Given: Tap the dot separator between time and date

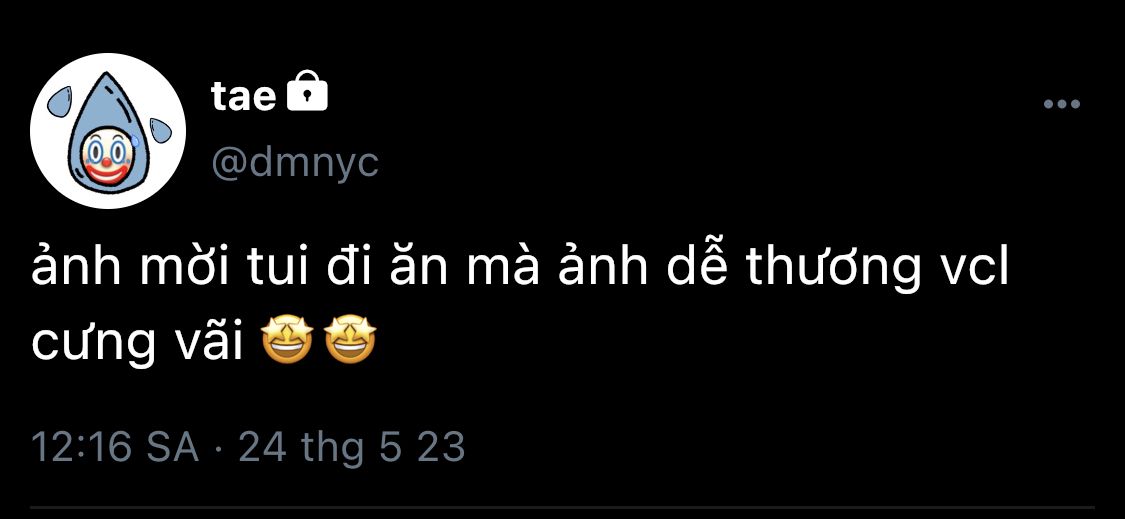Looking at the screenshot, I should (x=219, y=449).
